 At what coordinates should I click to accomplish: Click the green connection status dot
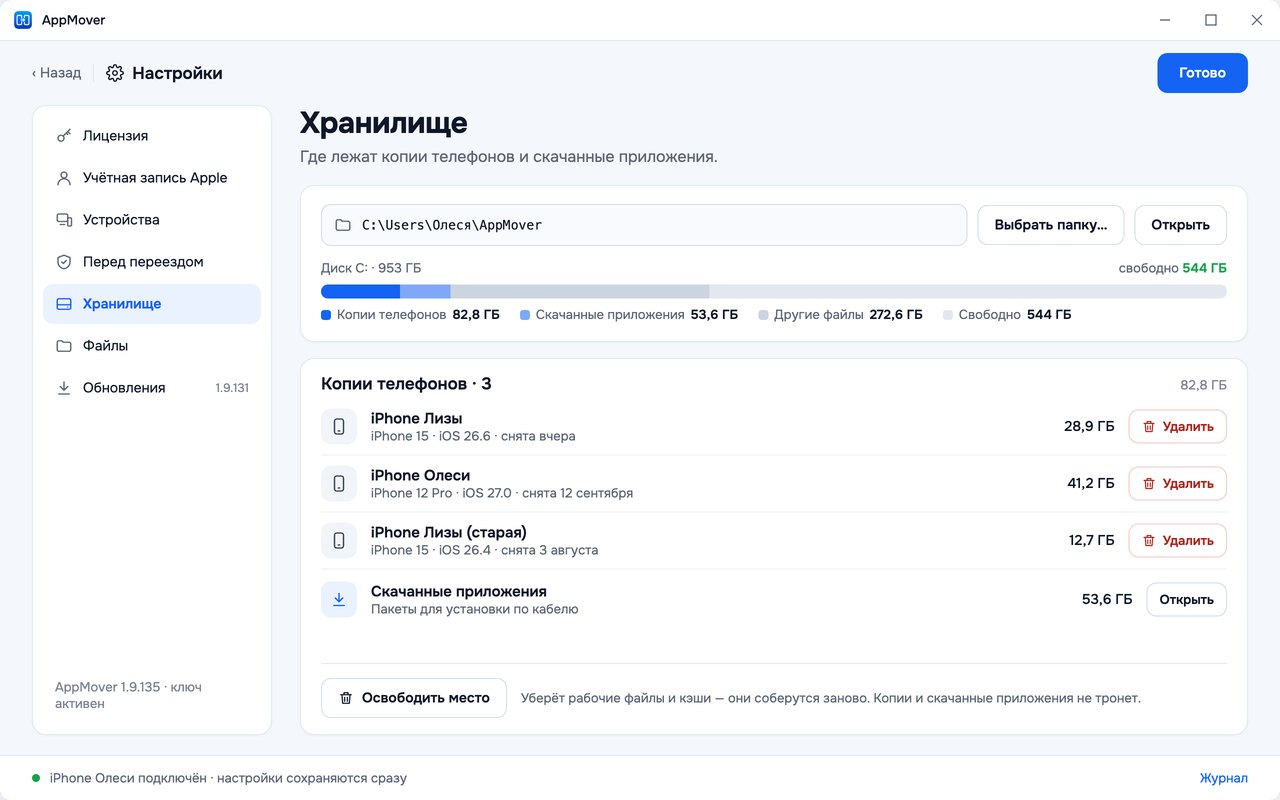(36, 778)
